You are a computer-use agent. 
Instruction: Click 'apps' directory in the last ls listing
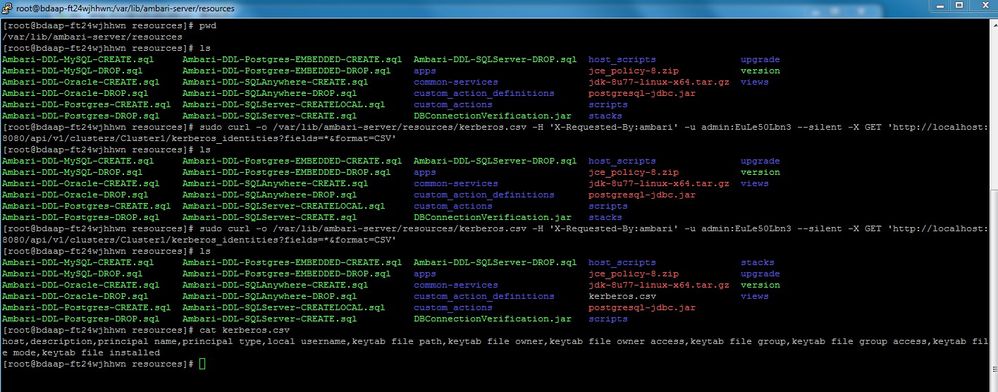(x=425, y=274)
